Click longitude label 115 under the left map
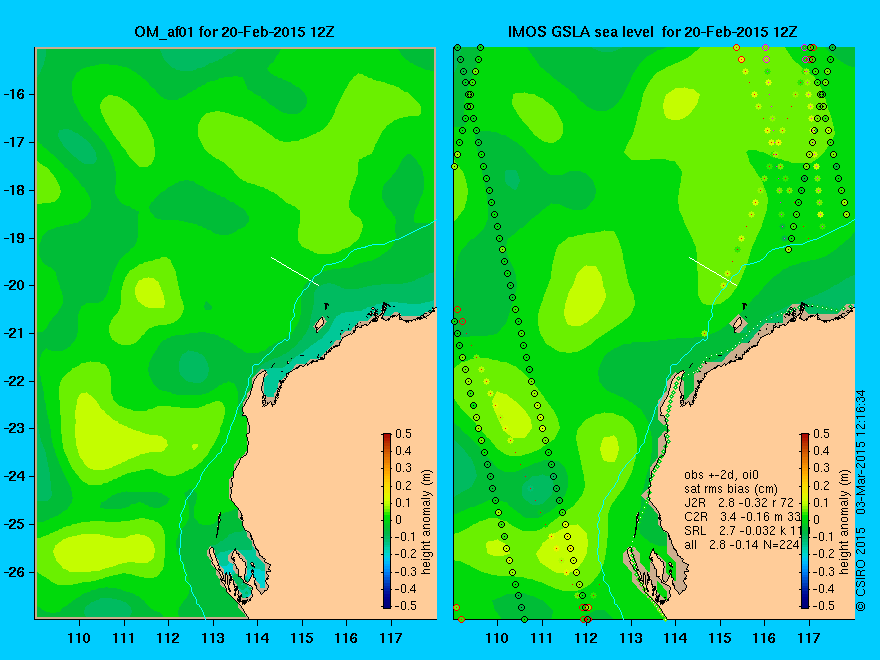Screen dimensions: 880x660 tap(302, 638)
